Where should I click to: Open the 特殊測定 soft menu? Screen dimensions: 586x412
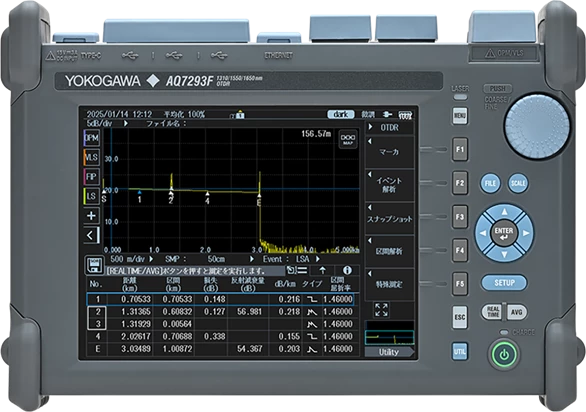pos(389,284)
